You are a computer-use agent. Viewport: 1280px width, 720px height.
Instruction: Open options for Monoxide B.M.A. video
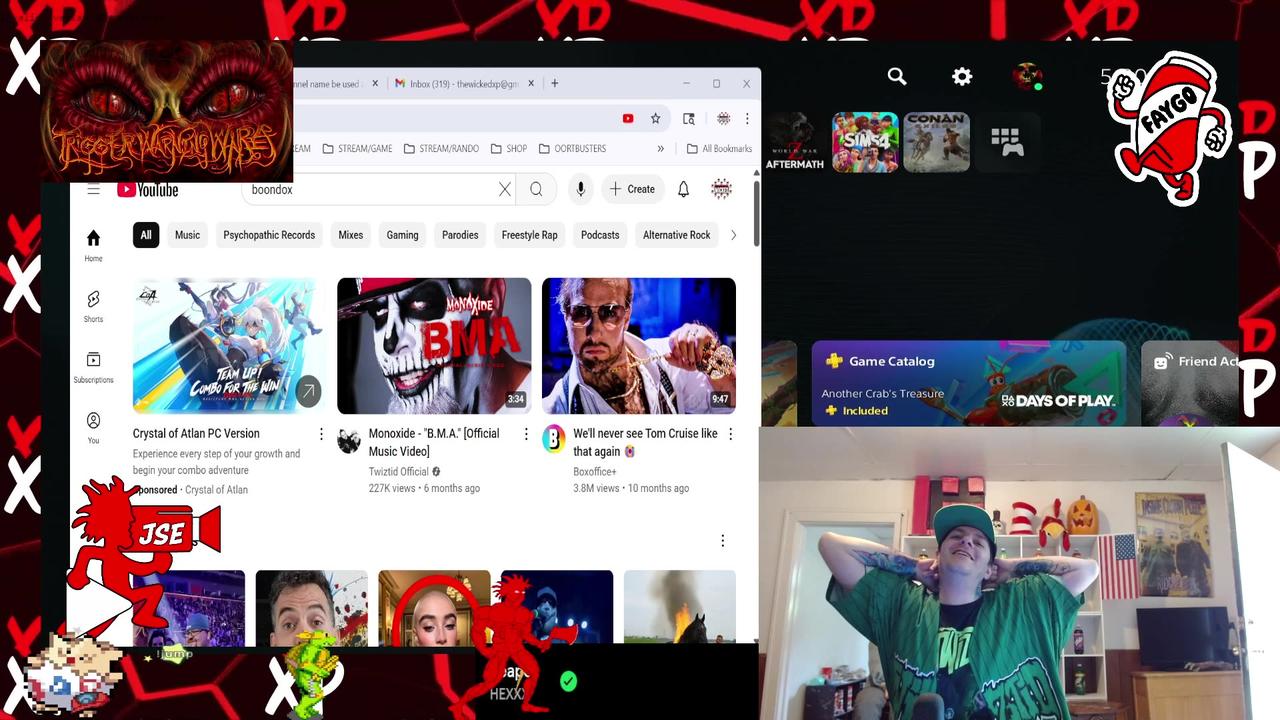click(526, 434)
